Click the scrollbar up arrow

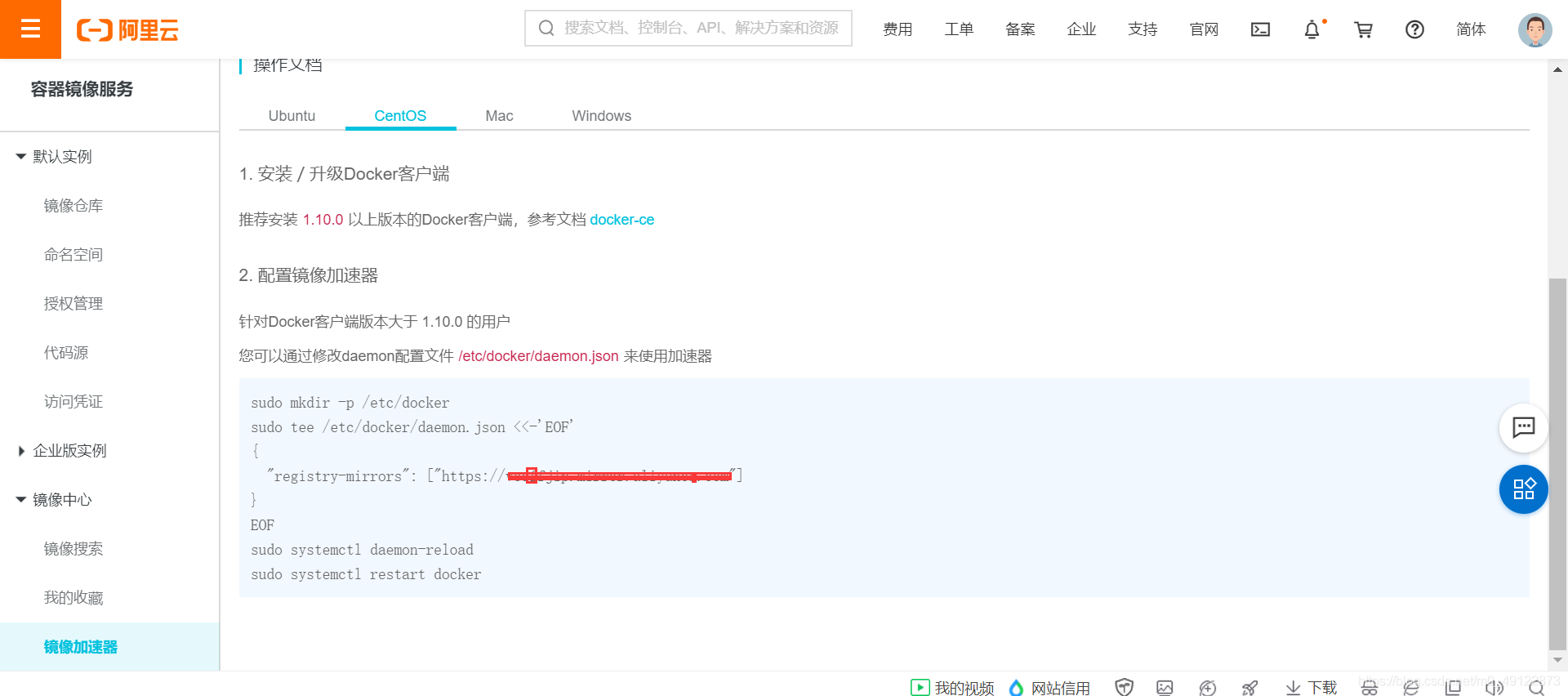(1557, 69)
